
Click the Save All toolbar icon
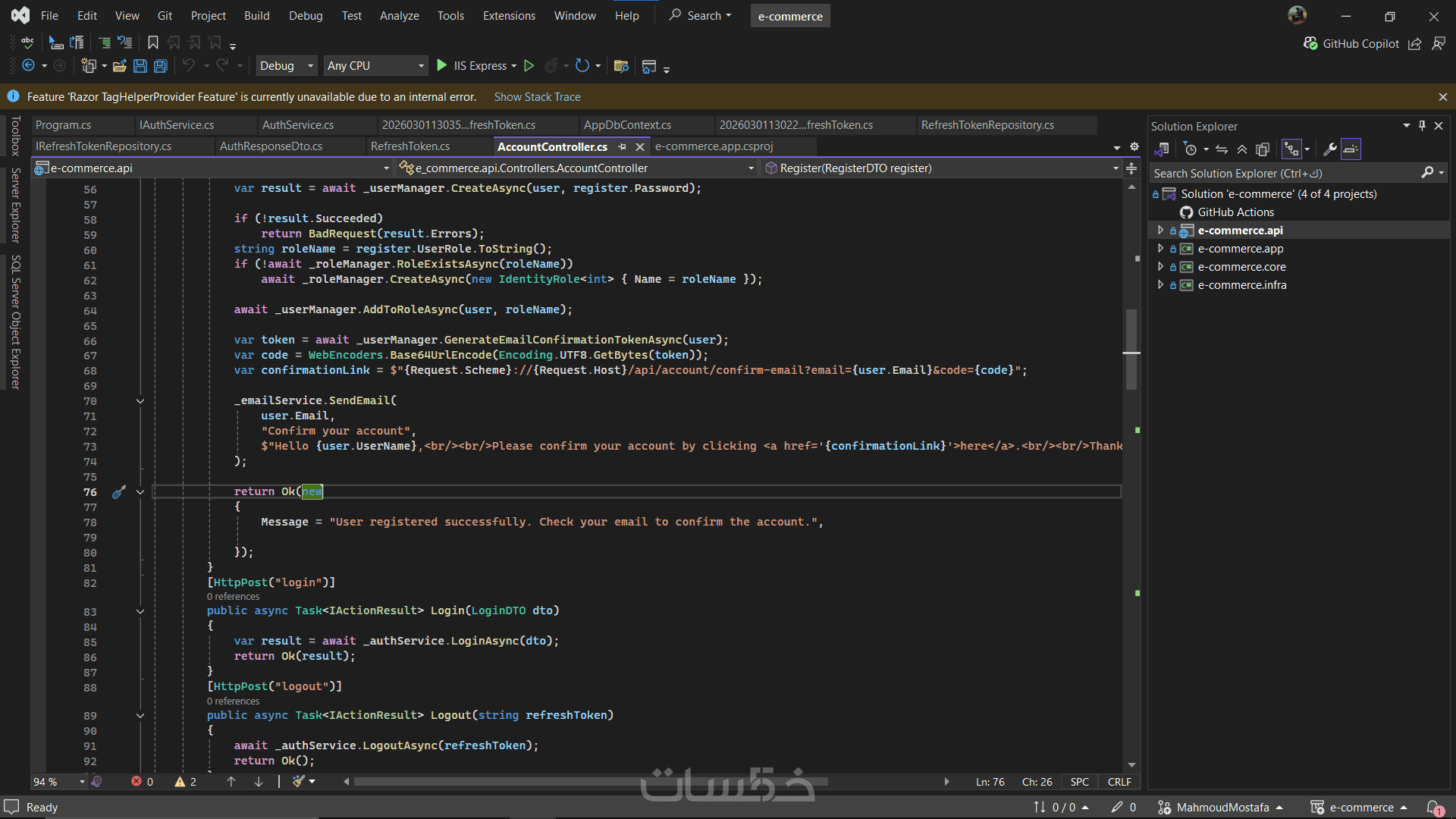[x=161, y=66]
